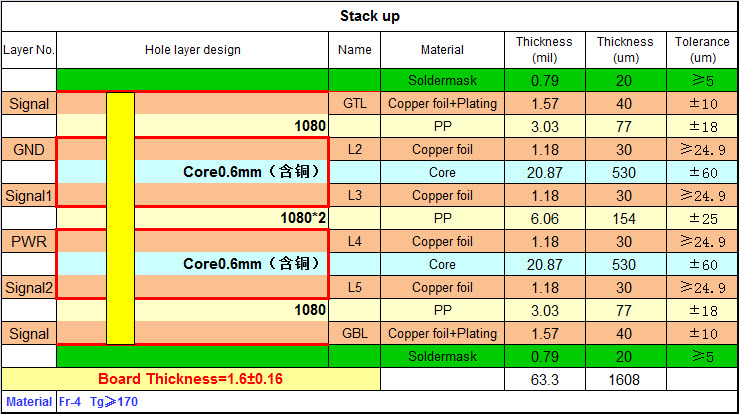
Task: Select the yellow through-hole via bar
Action: [120, 218]
